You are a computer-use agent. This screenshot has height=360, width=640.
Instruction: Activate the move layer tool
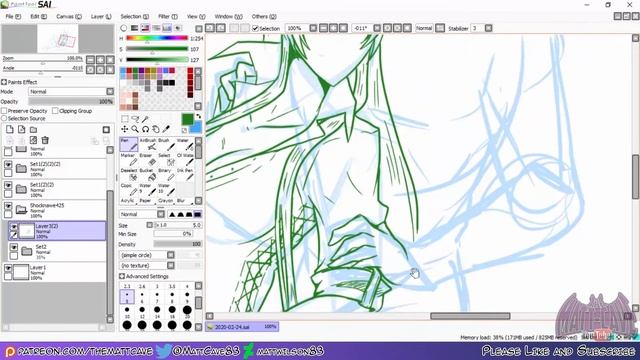125,129
